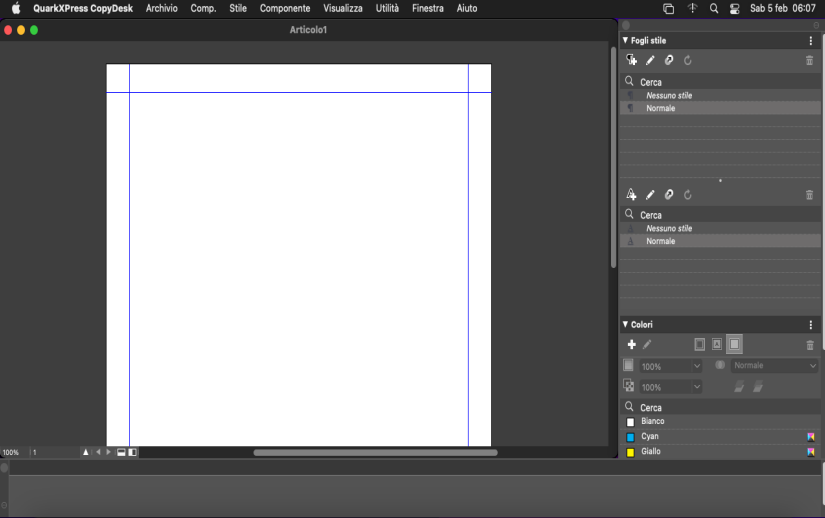
Task: Duplicate paragraph style sheet icon
Action: [x=669, y=60]
